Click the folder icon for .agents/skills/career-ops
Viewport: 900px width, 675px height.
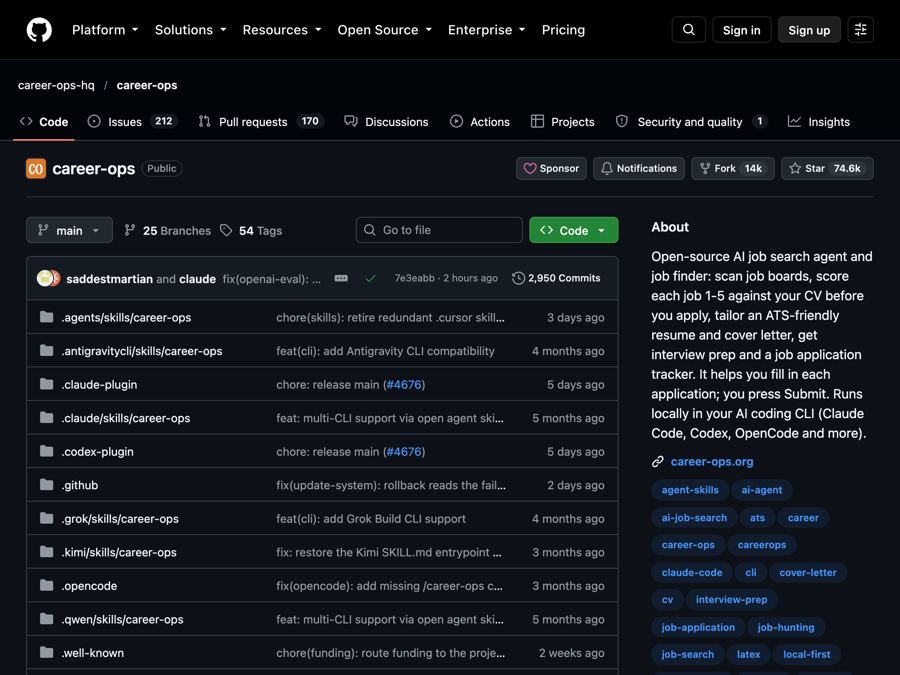46,317
